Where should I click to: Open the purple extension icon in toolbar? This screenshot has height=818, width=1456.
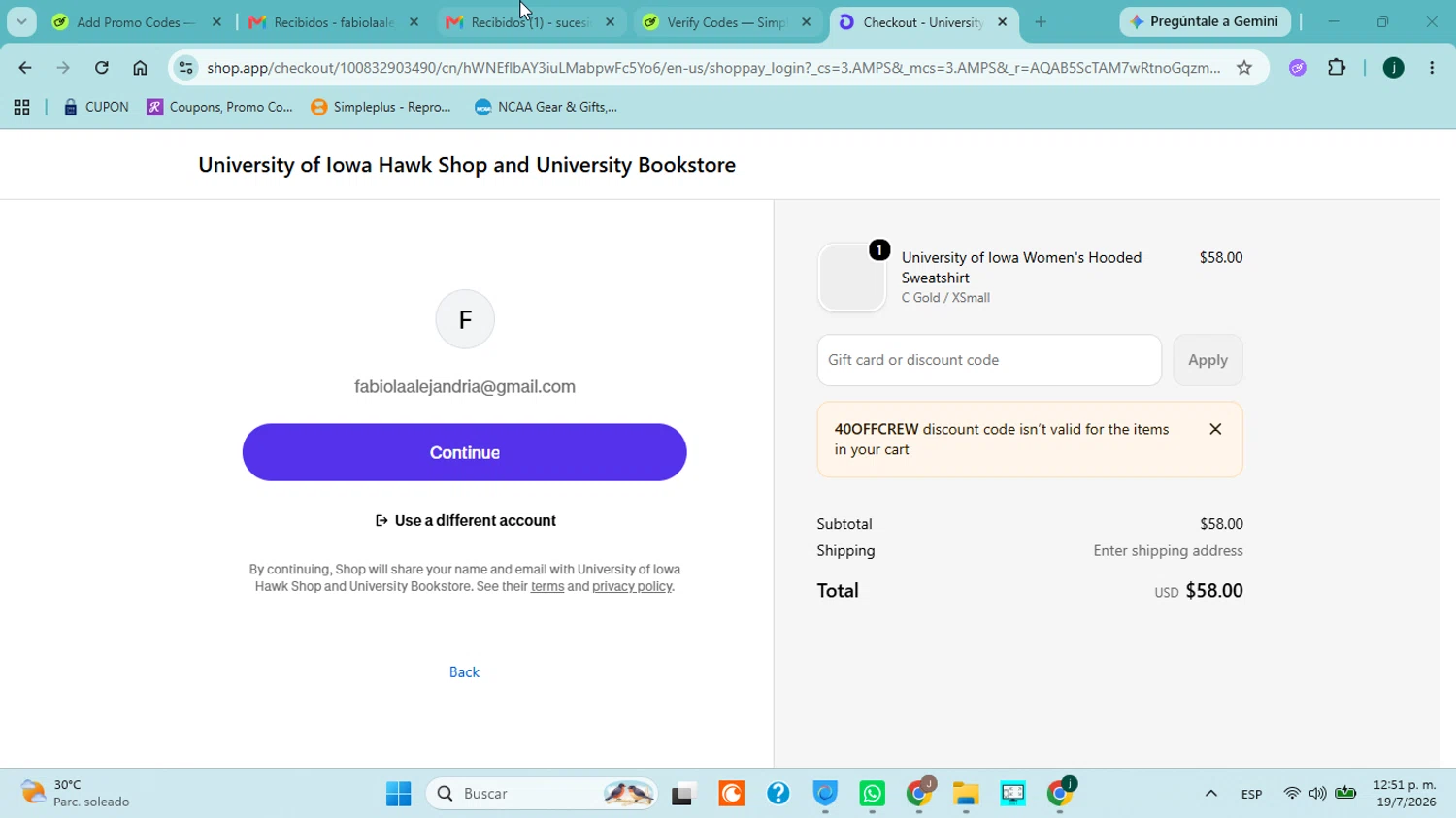coord(1298,68)
